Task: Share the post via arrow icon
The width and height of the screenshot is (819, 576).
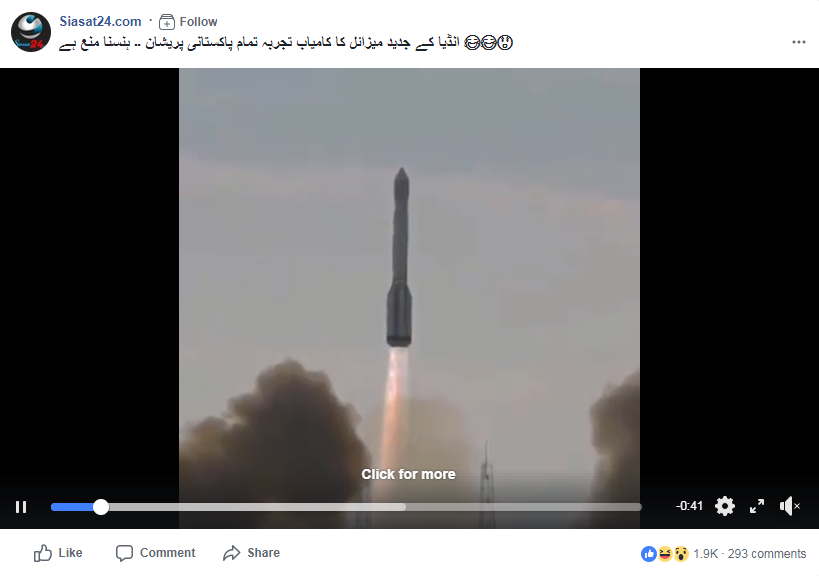Action: (231, 553)
